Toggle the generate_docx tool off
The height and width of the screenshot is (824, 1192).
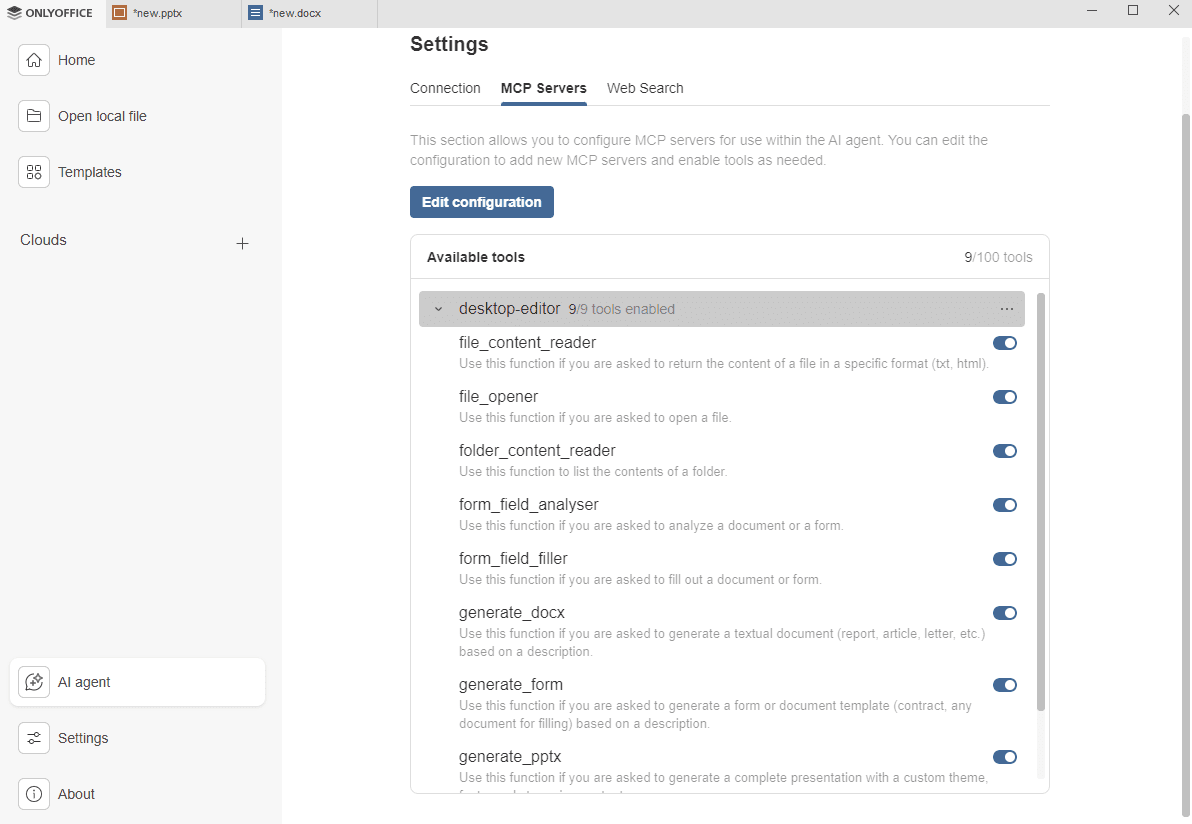coord(1005,613)
